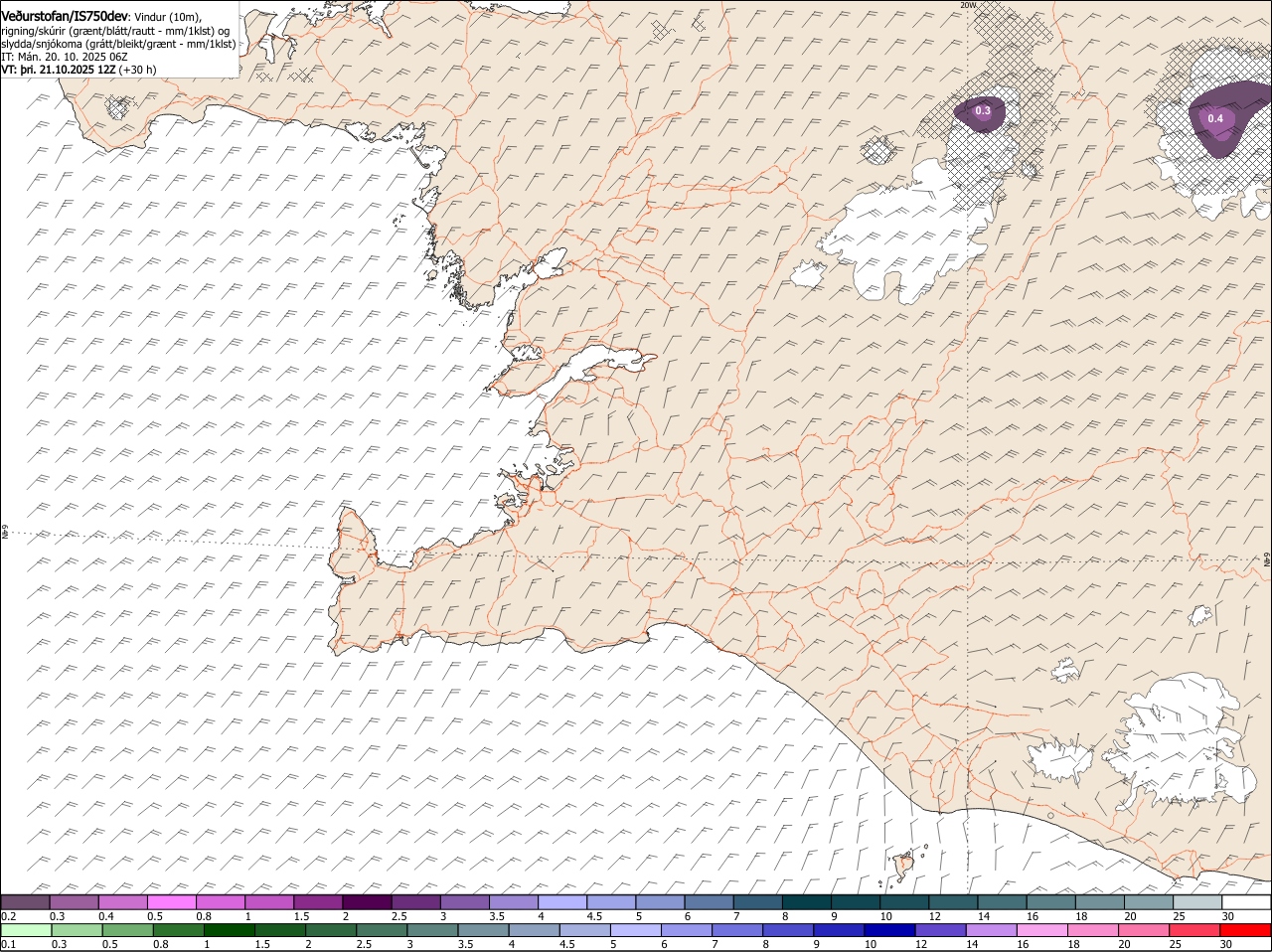Pick top-row dark teal swatch at 8
The height and width of the screenshot is (952, 1272).
(x=807, y=902)
